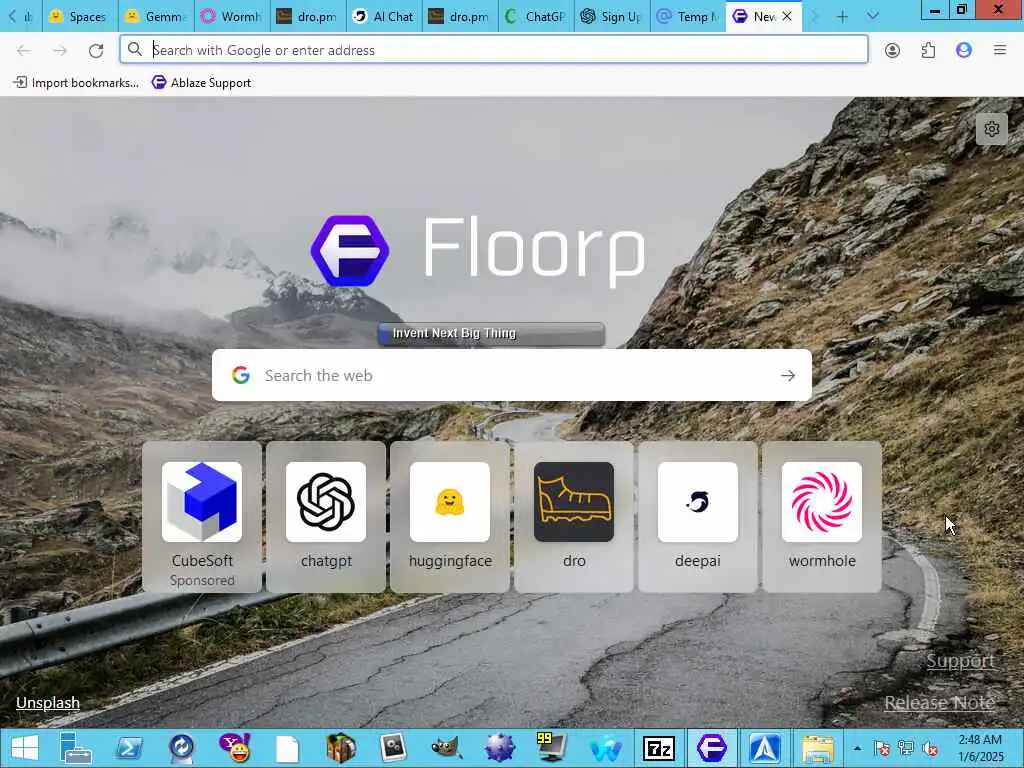Submit search with the arrow button
Screen dimensions: 1024x768
click(x=788, y=376)
